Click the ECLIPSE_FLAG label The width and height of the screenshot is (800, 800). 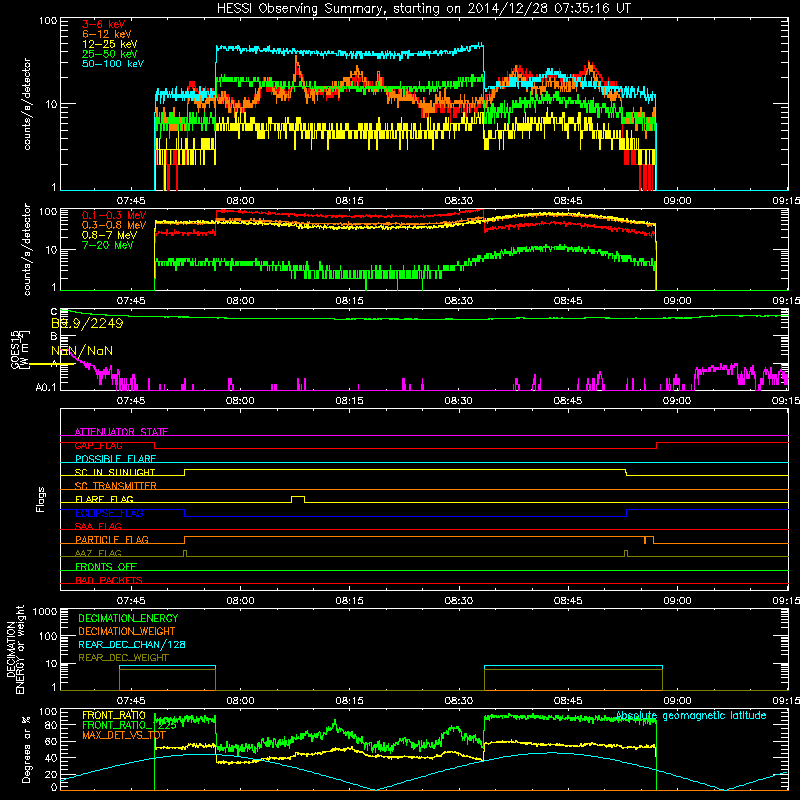(109, 513)
